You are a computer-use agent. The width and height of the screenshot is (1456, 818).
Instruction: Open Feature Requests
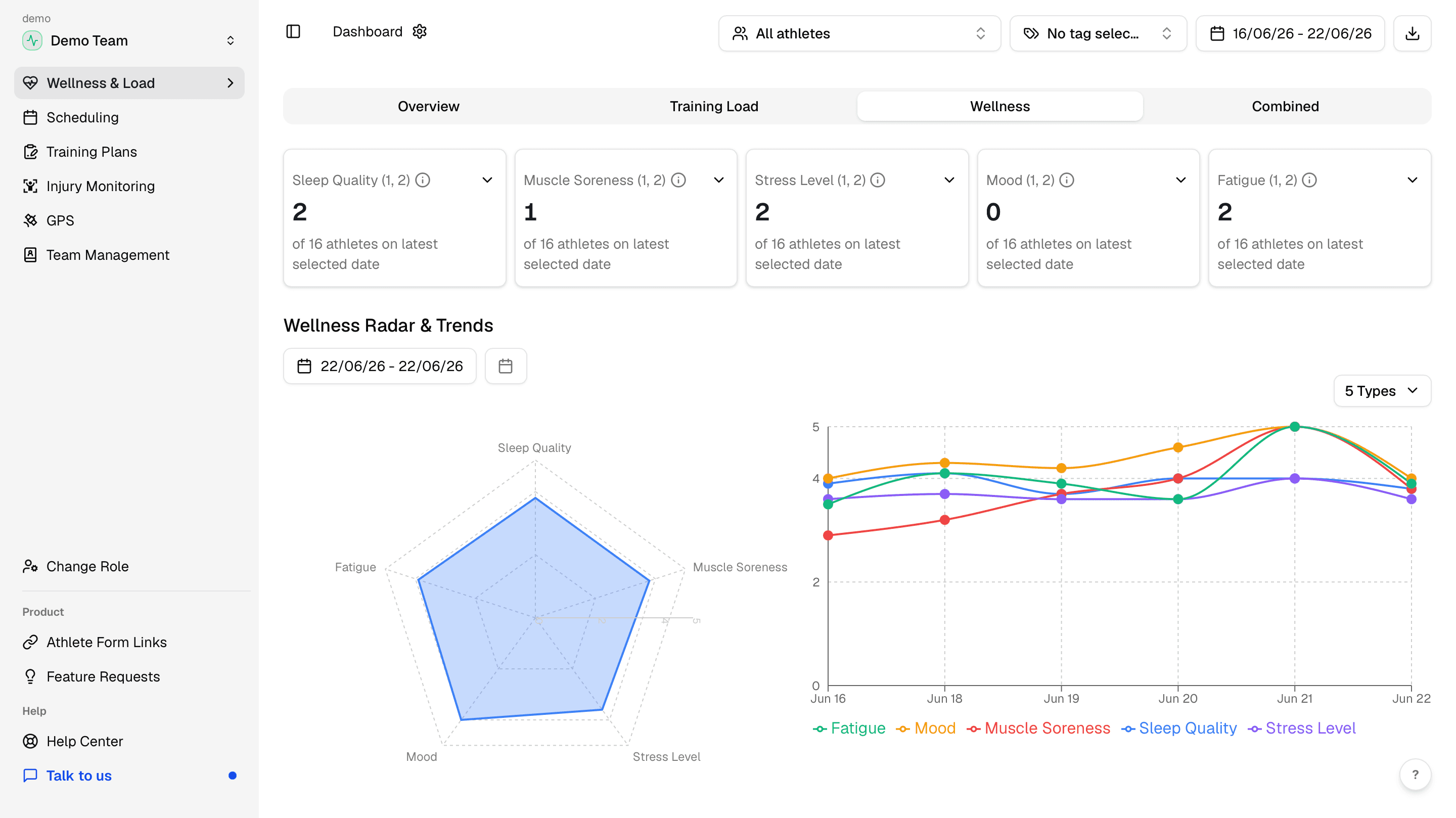129,676
